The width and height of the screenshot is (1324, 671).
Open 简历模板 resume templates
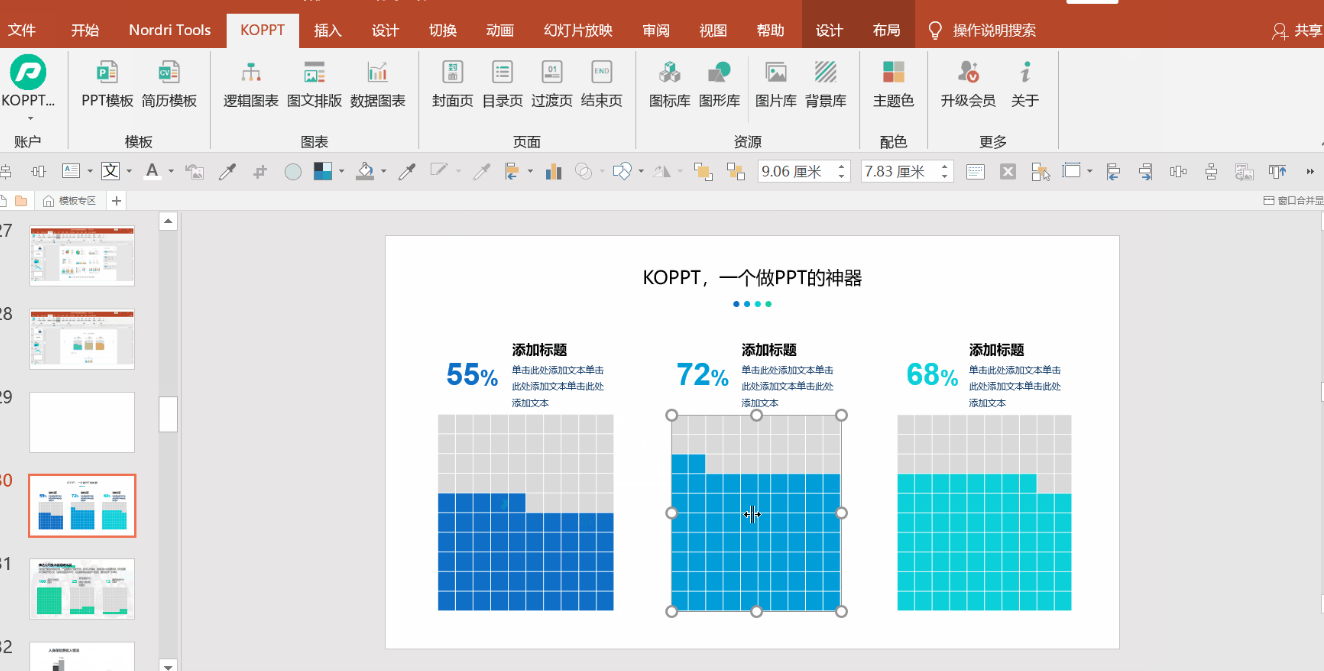coord(169,82)
